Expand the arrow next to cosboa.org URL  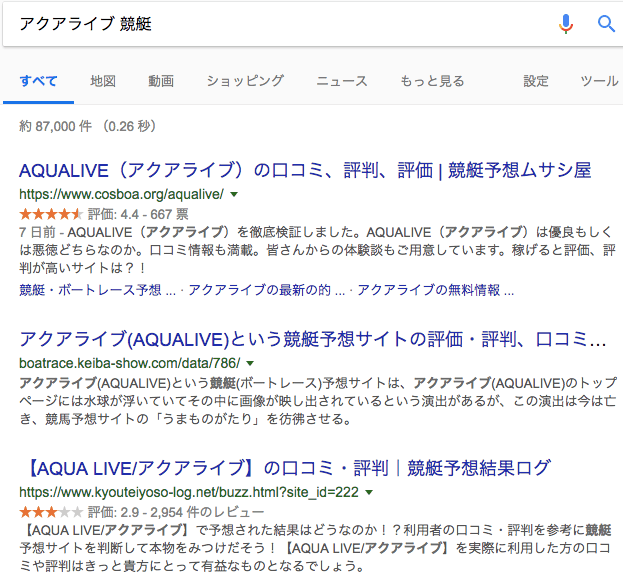tap(234, 194)
